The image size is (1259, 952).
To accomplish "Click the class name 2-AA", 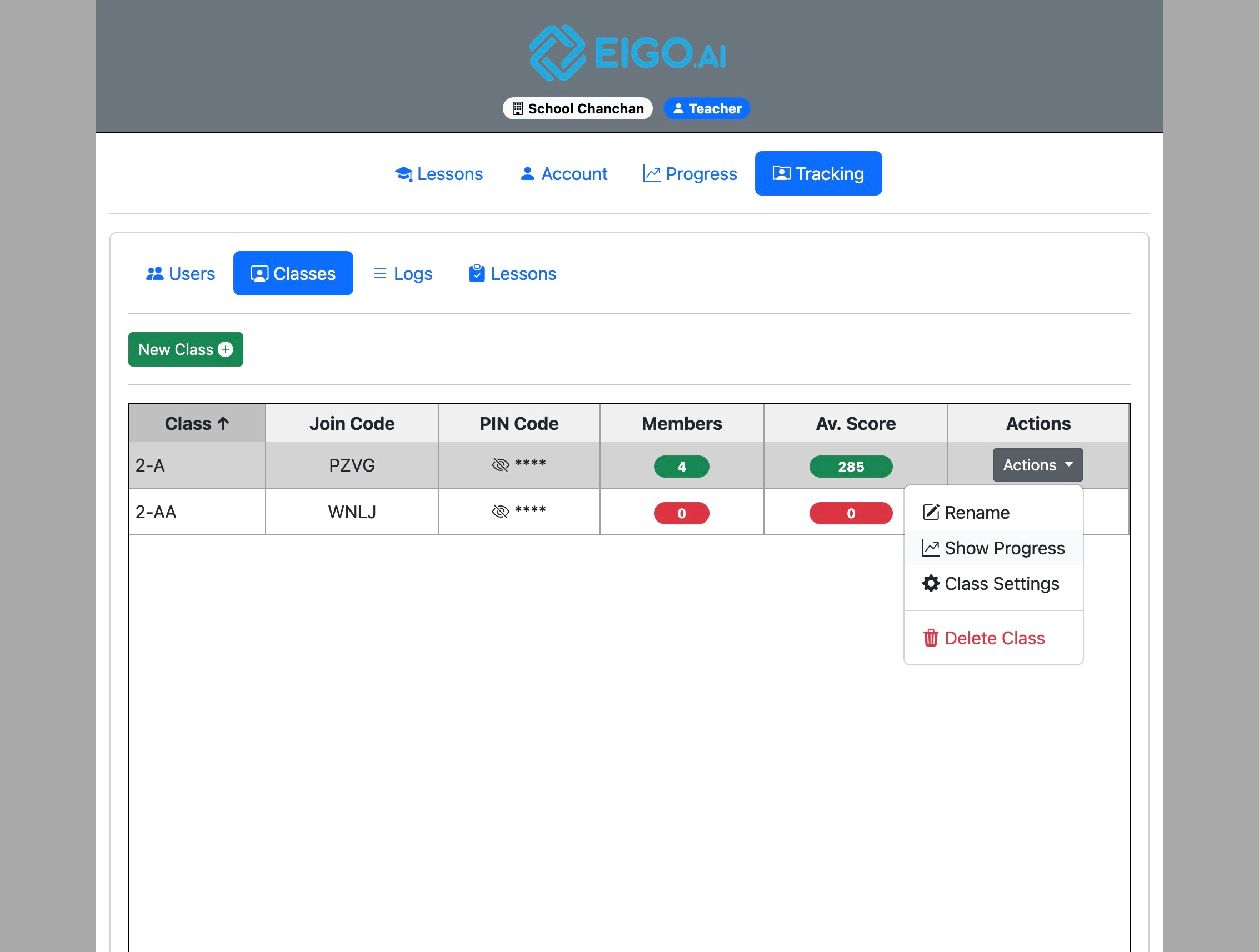I will 156,512.
